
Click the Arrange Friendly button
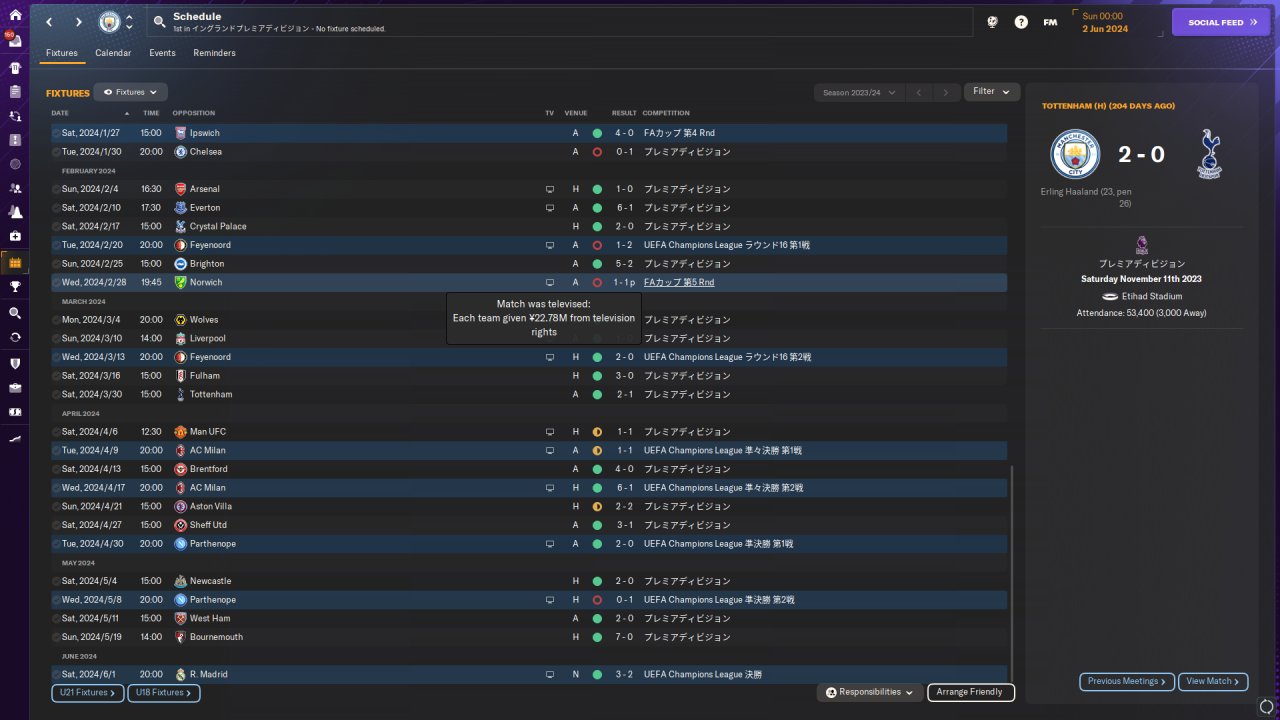(971, 692)
